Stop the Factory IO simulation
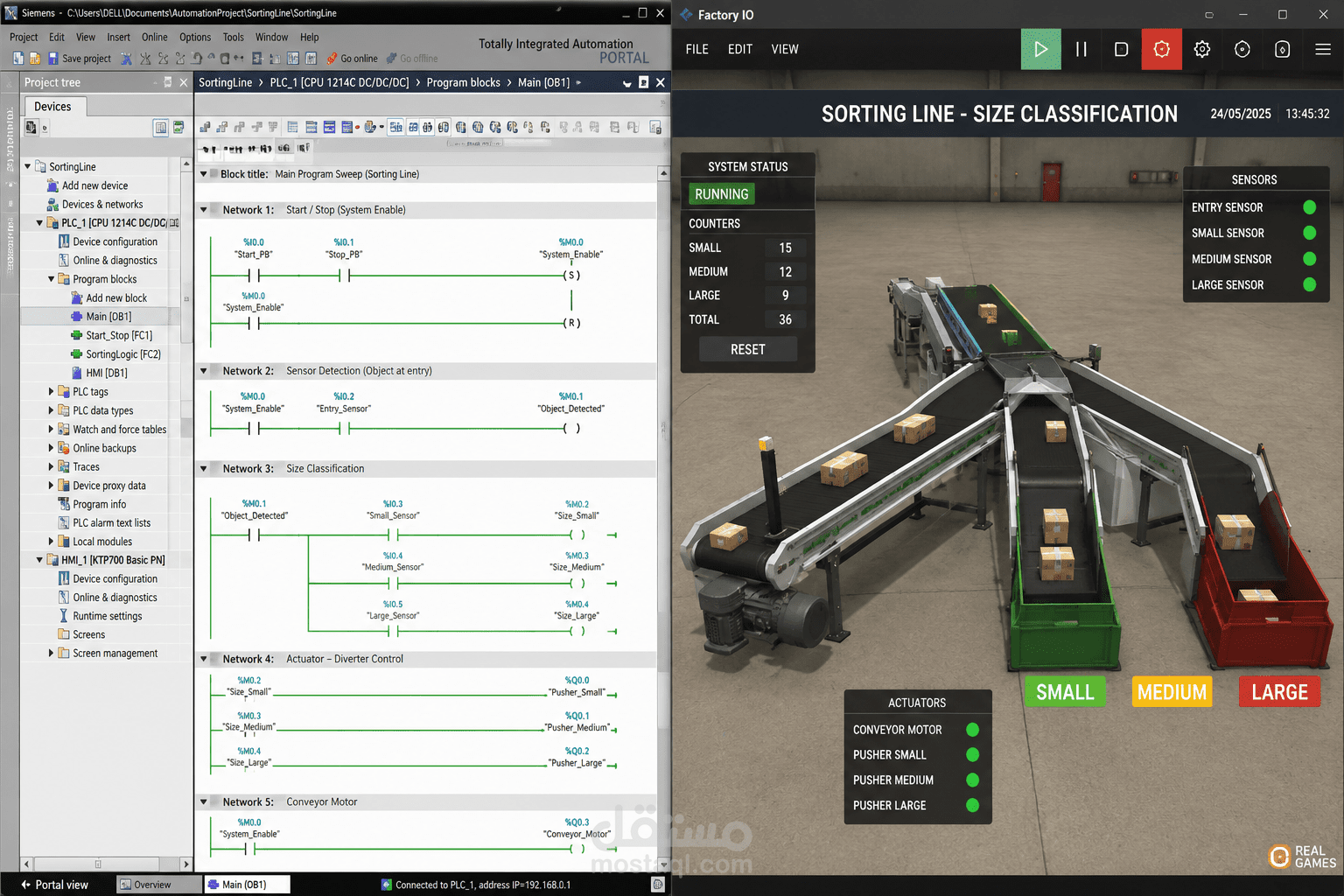This screenshot has height=896, width=1344. 1121,49
